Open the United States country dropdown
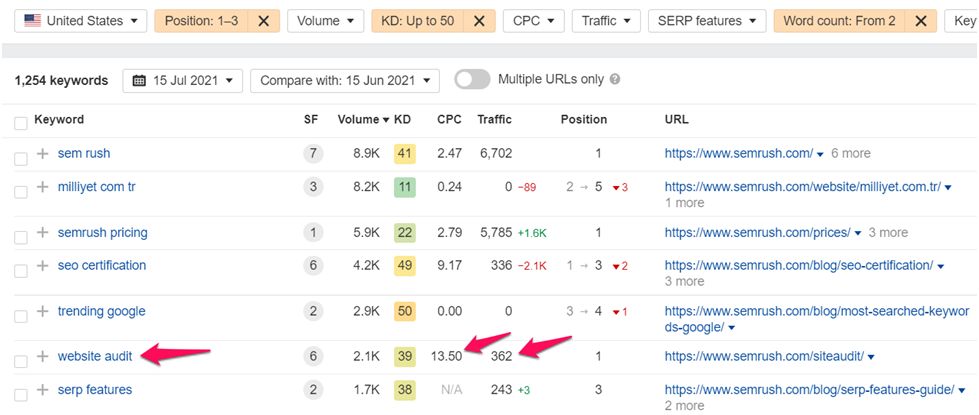The height and width of the screenshot is (415, 979). (x=81, y=21)
